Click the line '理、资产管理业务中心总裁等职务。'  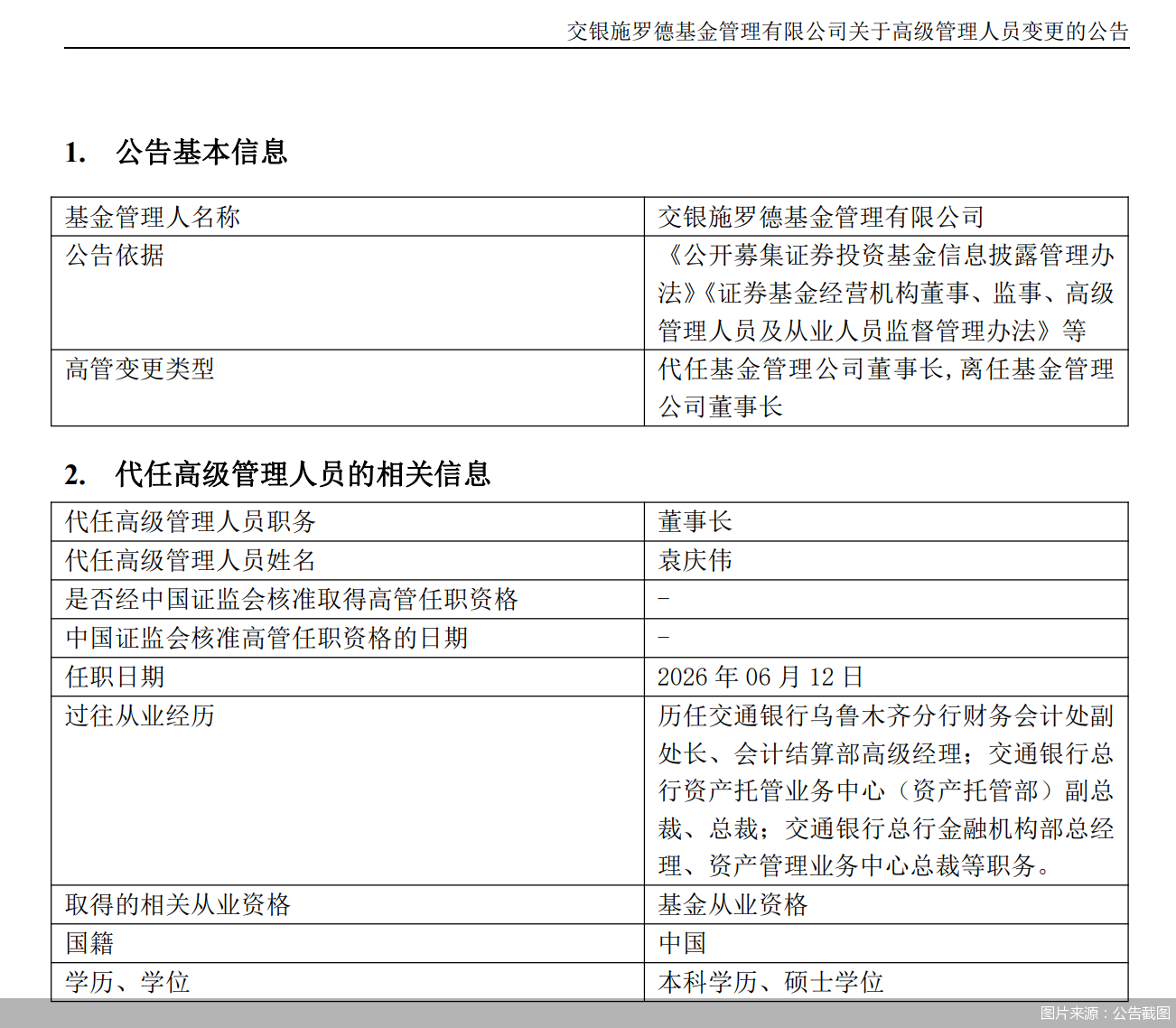coord(854,866)
